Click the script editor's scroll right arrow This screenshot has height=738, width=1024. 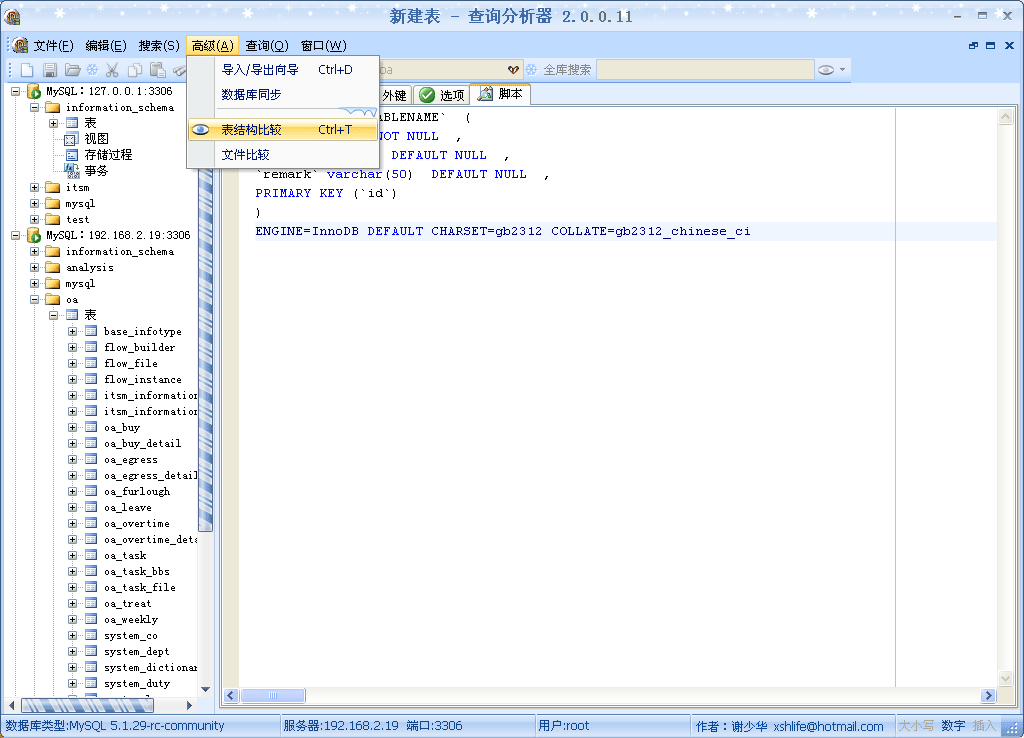pos(988,696)
